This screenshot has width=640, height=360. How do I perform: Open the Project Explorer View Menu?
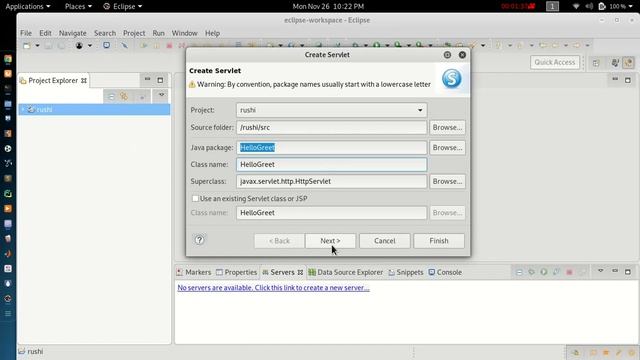tap(162, 95)
